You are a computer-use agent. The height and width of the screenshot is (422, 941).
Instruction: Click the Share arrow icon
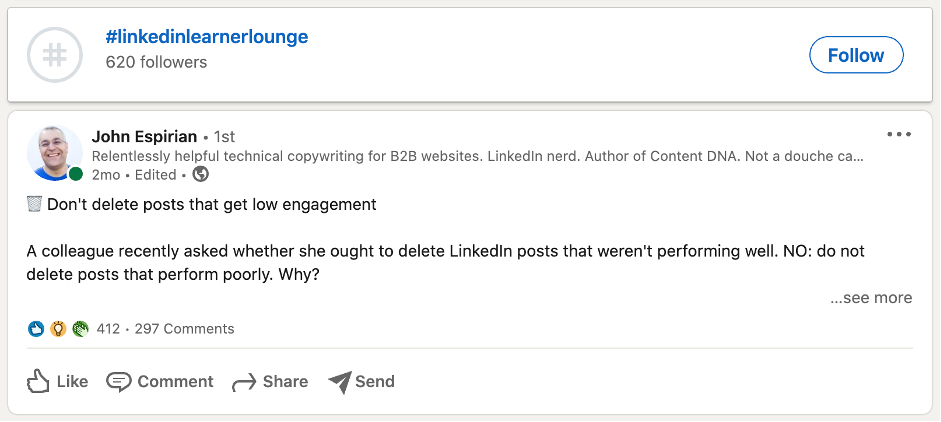(x=244, y=382)
